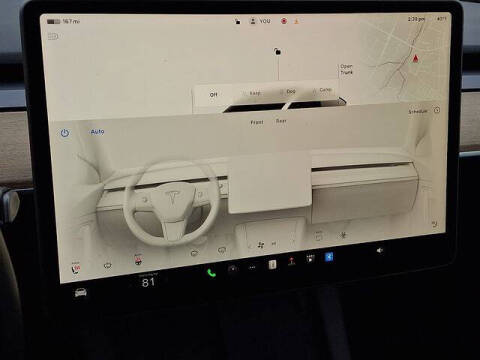Tap the 81 cabin temperature setting
The height and width of the screenshot is (360, 480).
coord(148,282)
